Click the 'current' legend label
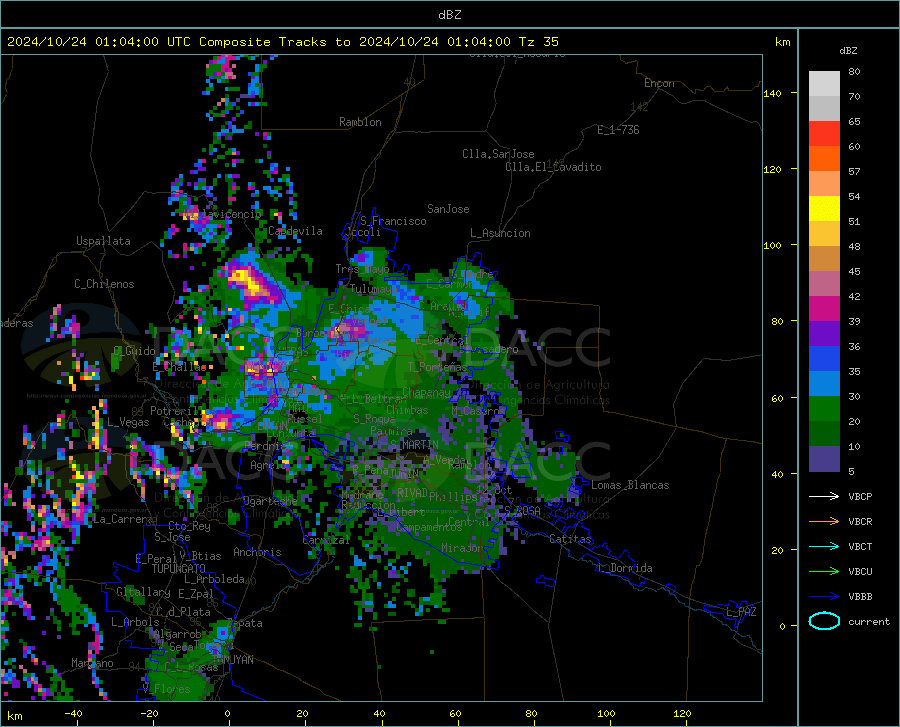 tap(869, 621)
